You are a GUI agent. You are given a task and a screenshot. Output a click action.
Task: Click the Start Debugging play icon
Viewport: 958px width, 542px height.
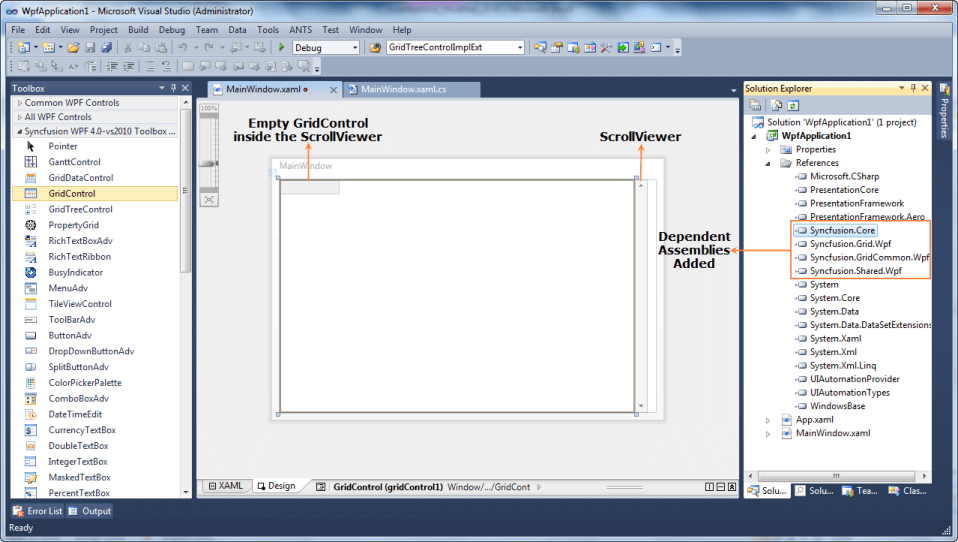pyautogui.click(x=281, y=47)
